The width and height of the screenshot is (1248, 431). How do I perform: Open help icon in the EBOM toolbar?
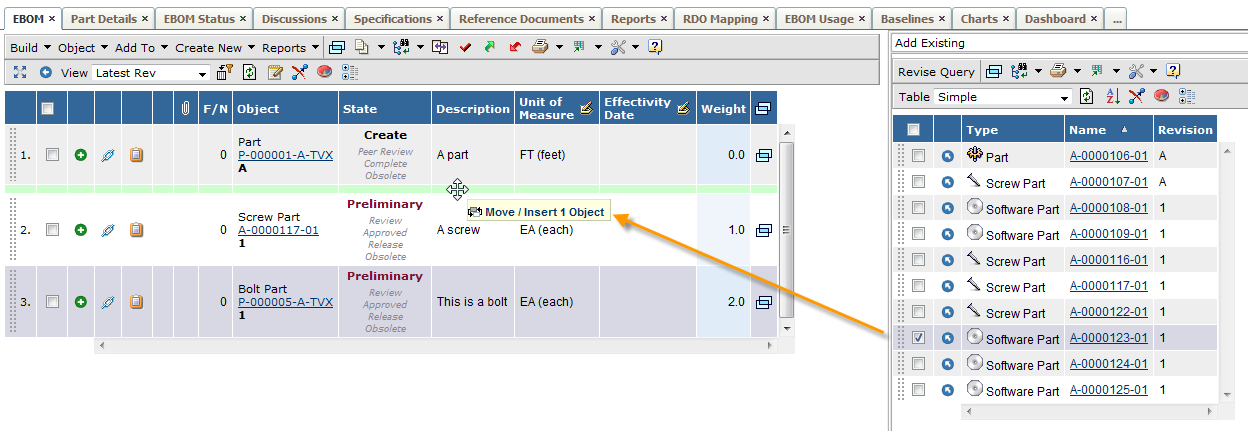point(655,47)
